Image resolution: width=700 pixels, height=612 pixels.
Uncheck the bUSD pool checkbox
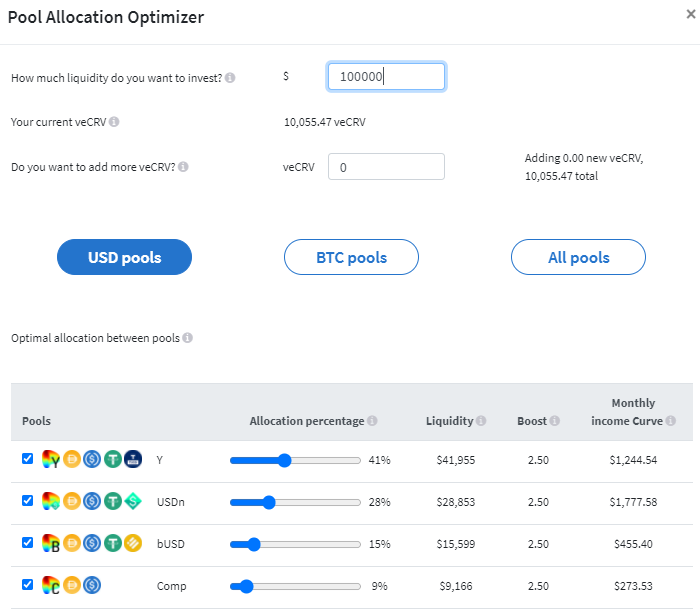(x=28, y=542)
